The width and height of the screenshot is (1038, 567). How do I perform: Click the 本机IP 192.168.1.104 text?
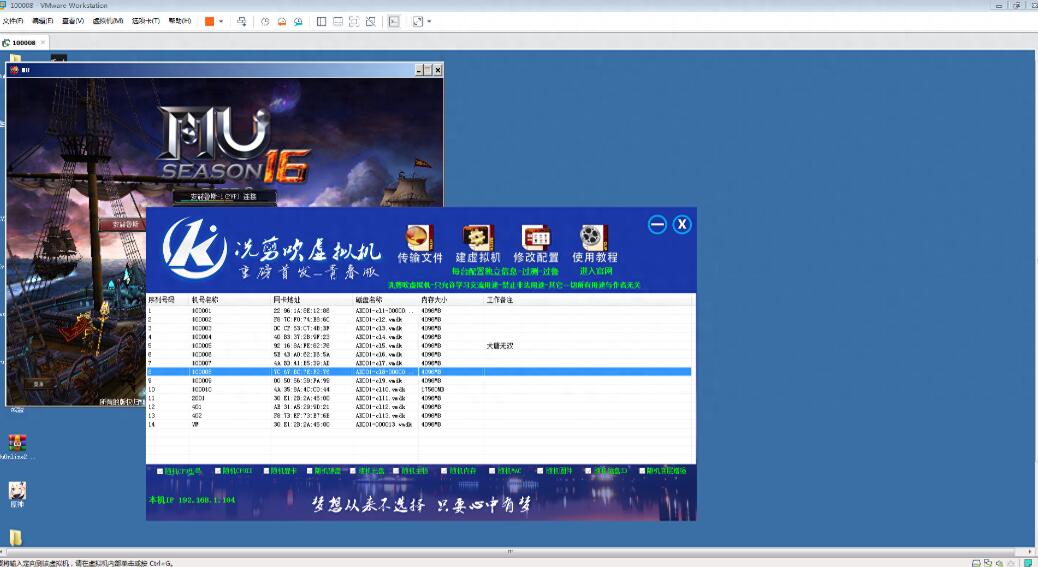pos(191,500)
